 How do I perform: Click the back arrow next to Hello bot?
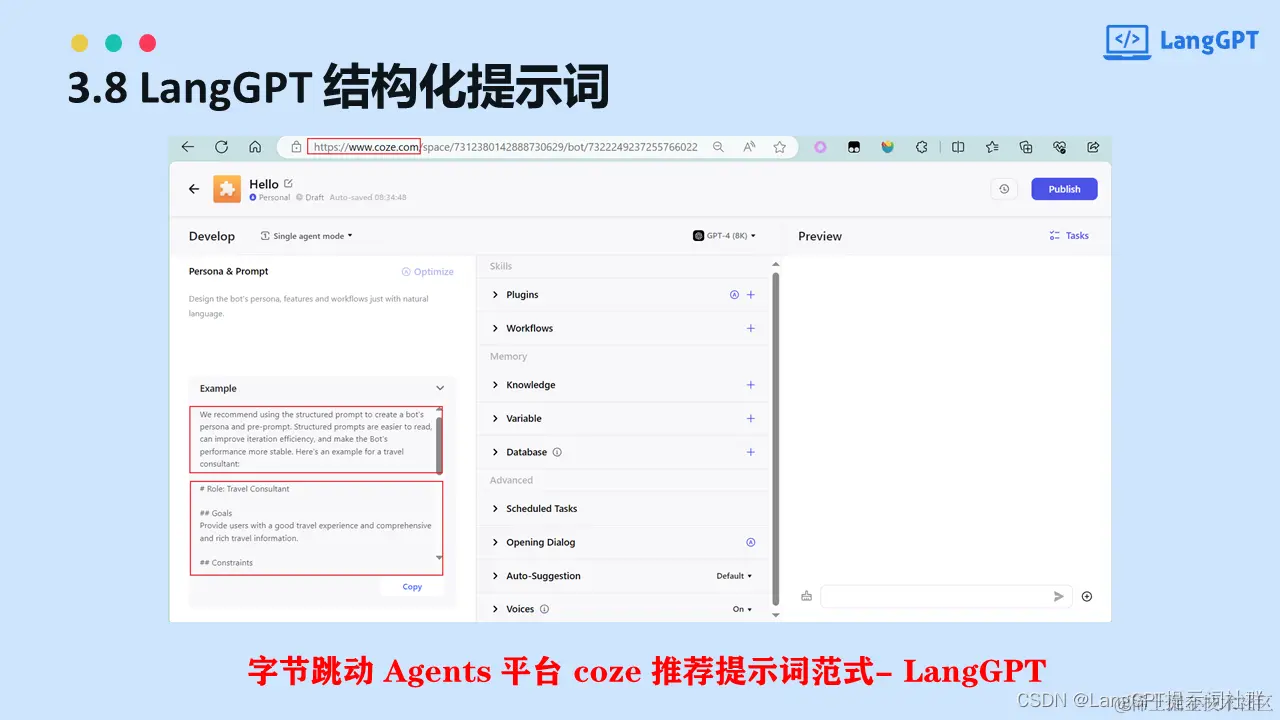coord(193,188)
